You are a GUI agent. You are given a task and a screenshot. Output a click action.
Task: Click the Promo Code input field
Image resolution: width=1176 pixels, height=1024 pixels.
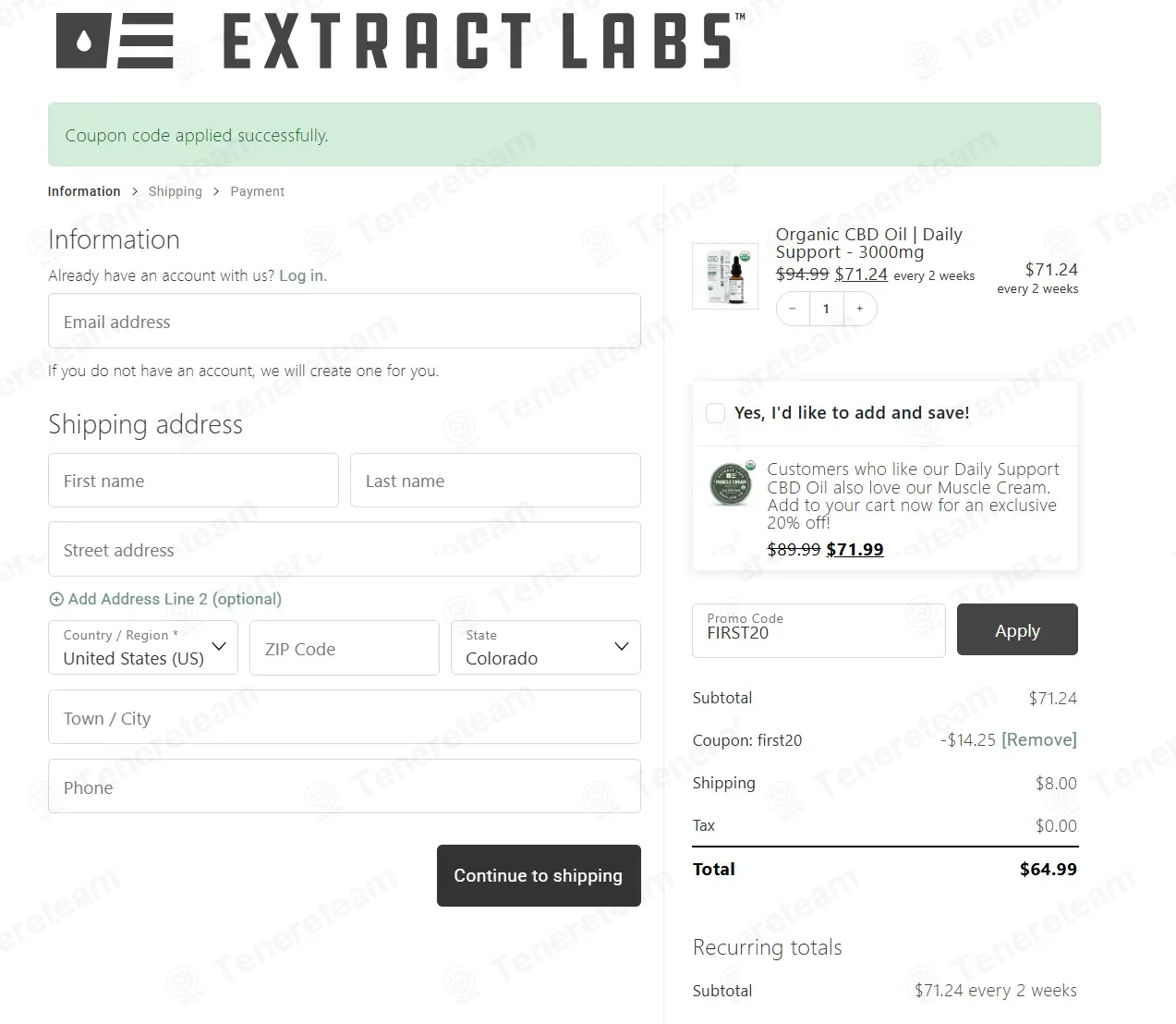point(818,631)
